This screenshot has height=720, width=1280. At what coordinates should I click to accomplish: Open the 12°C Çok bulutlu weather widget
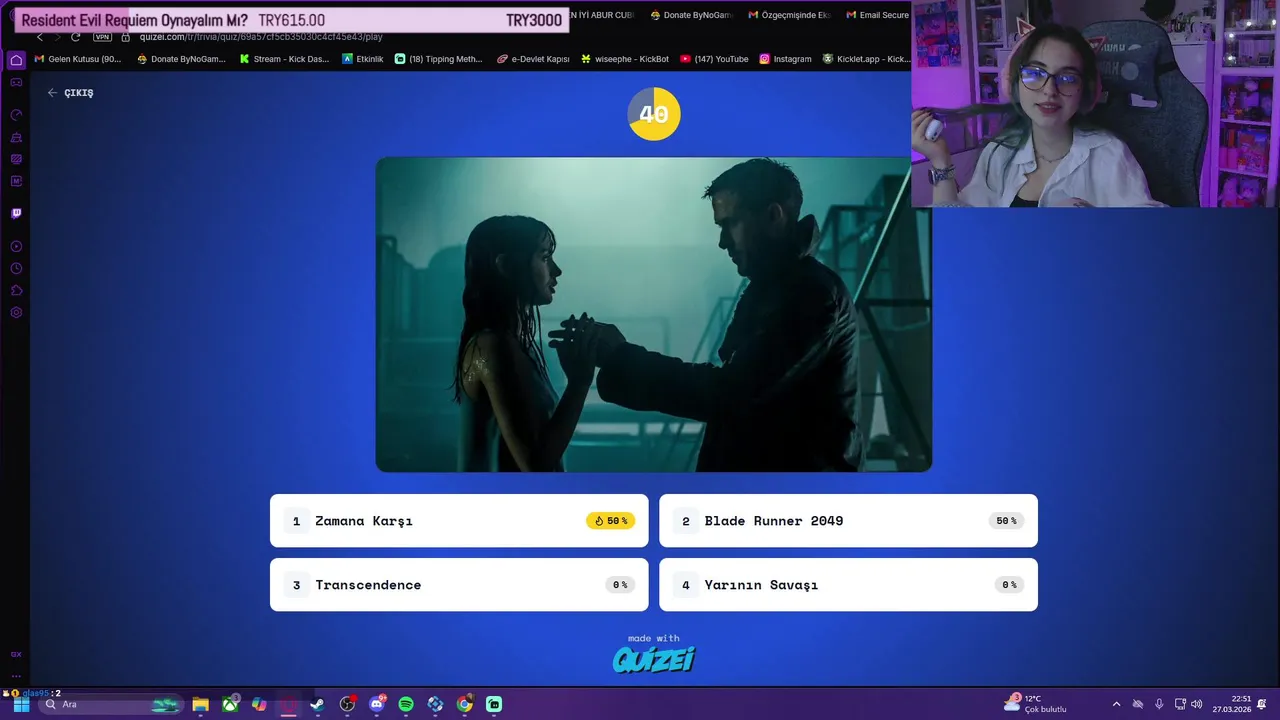point(1036,704)
